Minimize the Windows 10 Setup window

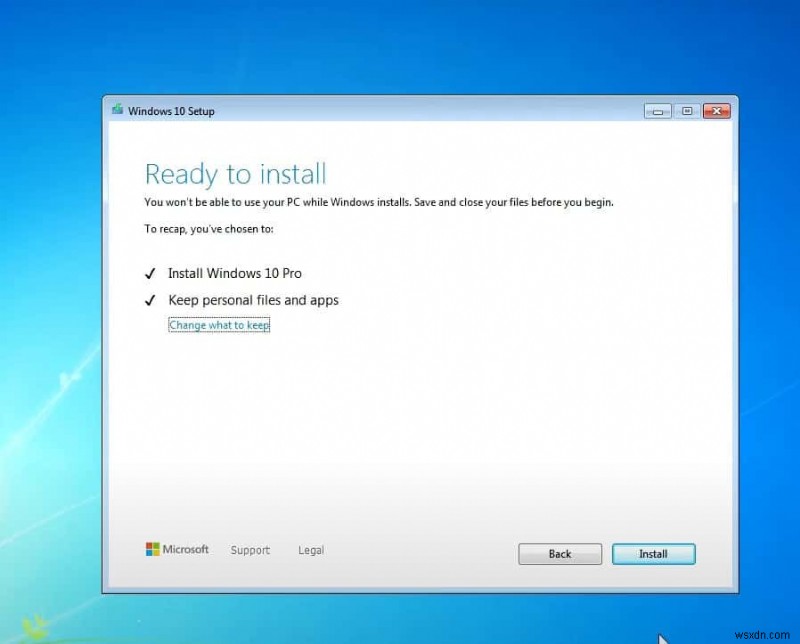click(657, 111)
